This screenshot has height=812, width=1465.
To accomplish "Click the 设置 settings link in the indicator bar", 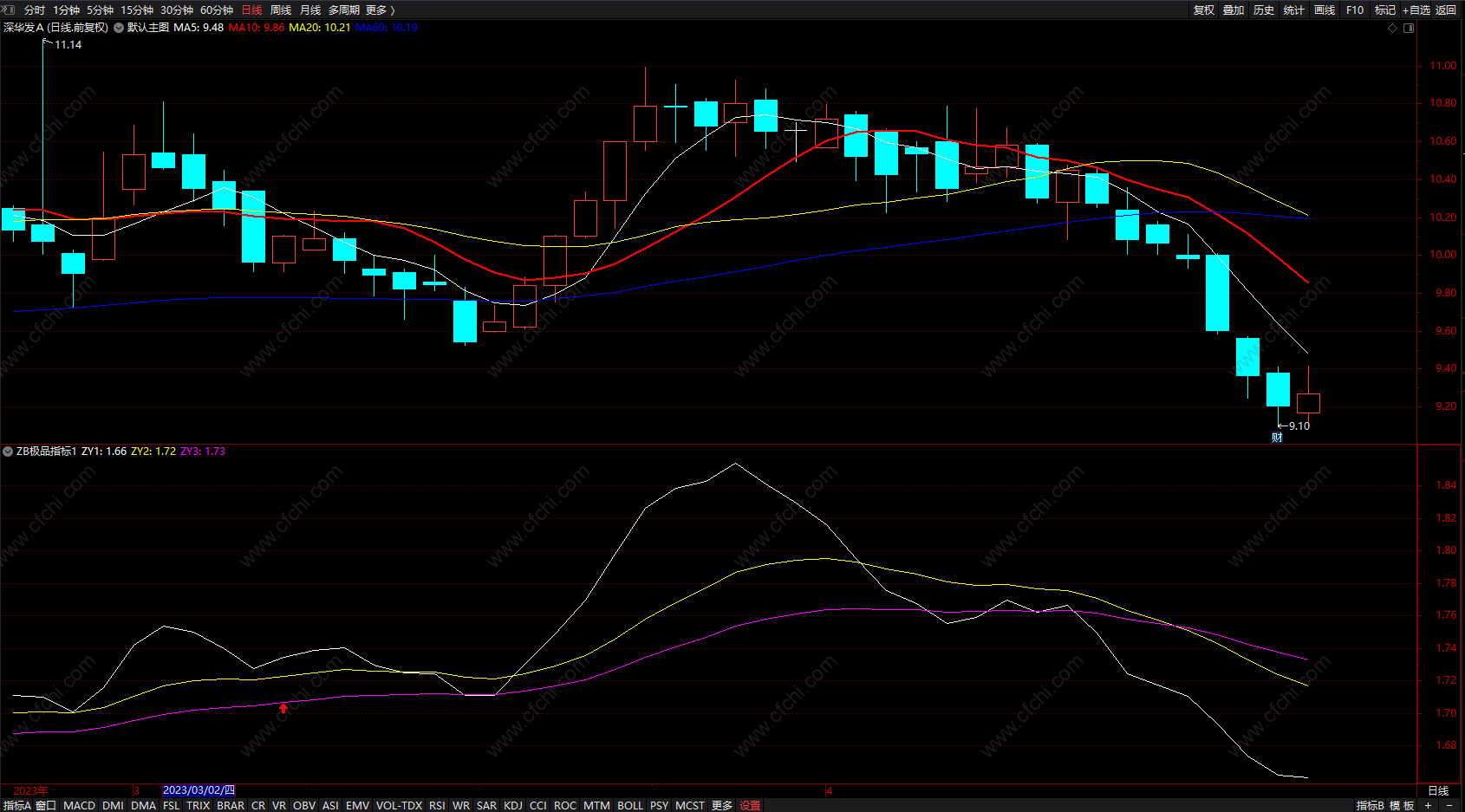I will pyautogui.click(x=750, y=805).
